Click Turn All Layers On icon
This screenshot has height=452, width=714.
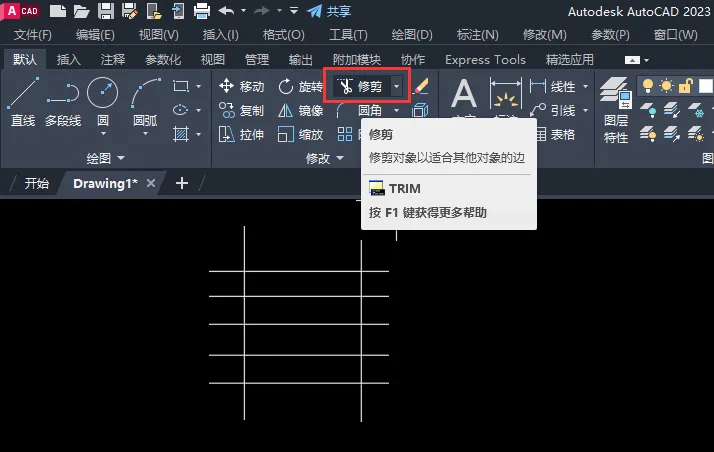(x=648, y=134)
